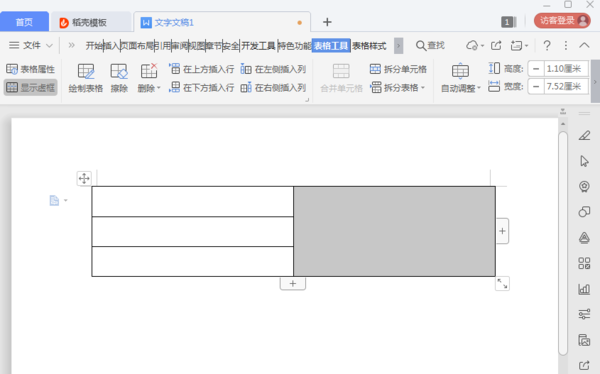The image size is (600, 374).
Task: Open the image gallery icon in sidebar
Action: 584,340
